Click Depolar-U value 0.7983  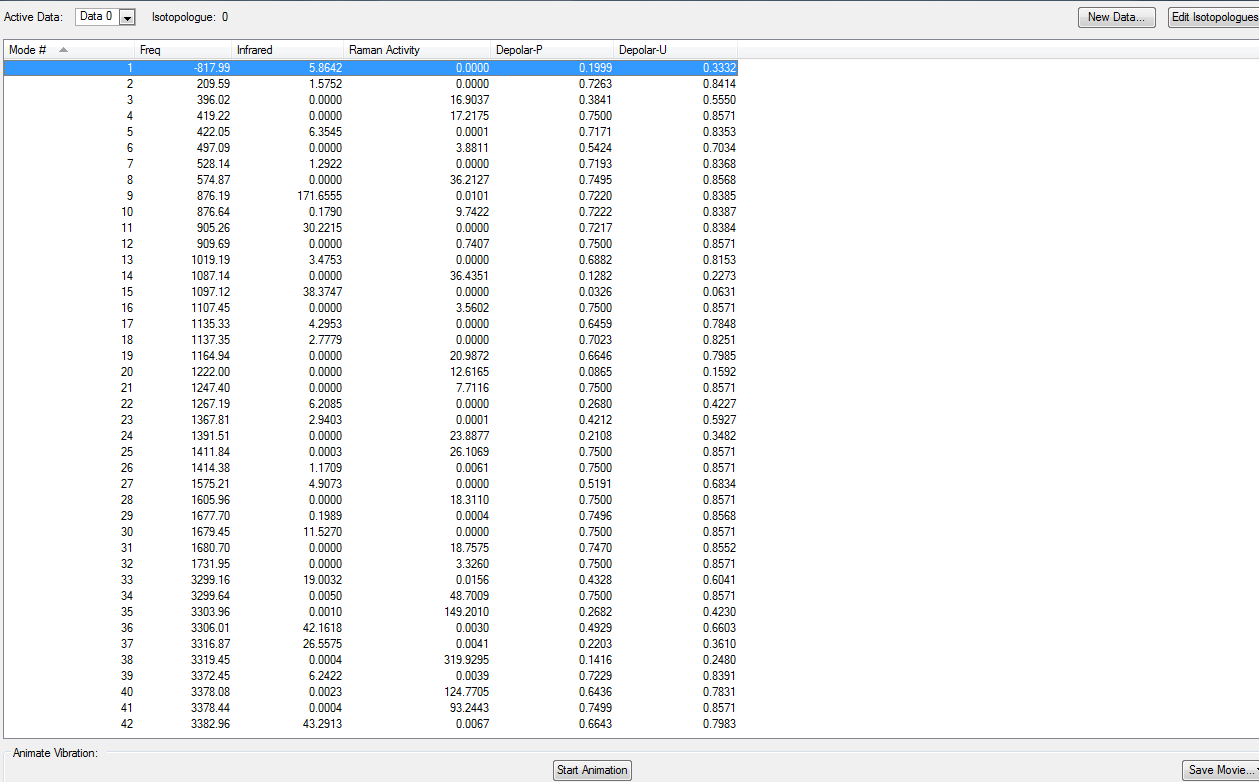[x=719, y=724]
